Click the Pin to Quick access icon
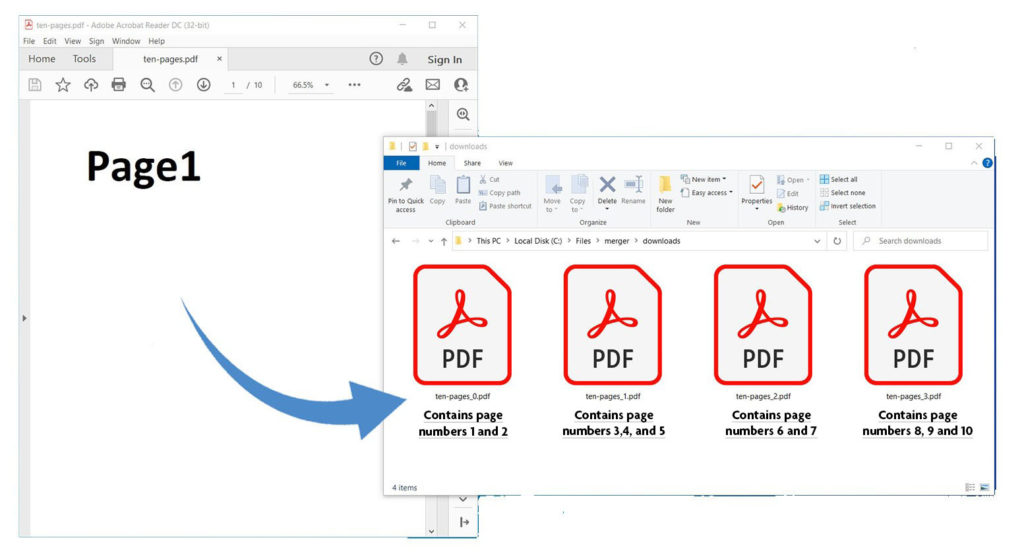Screen dimensions: 1024x553 coord(405,192)
